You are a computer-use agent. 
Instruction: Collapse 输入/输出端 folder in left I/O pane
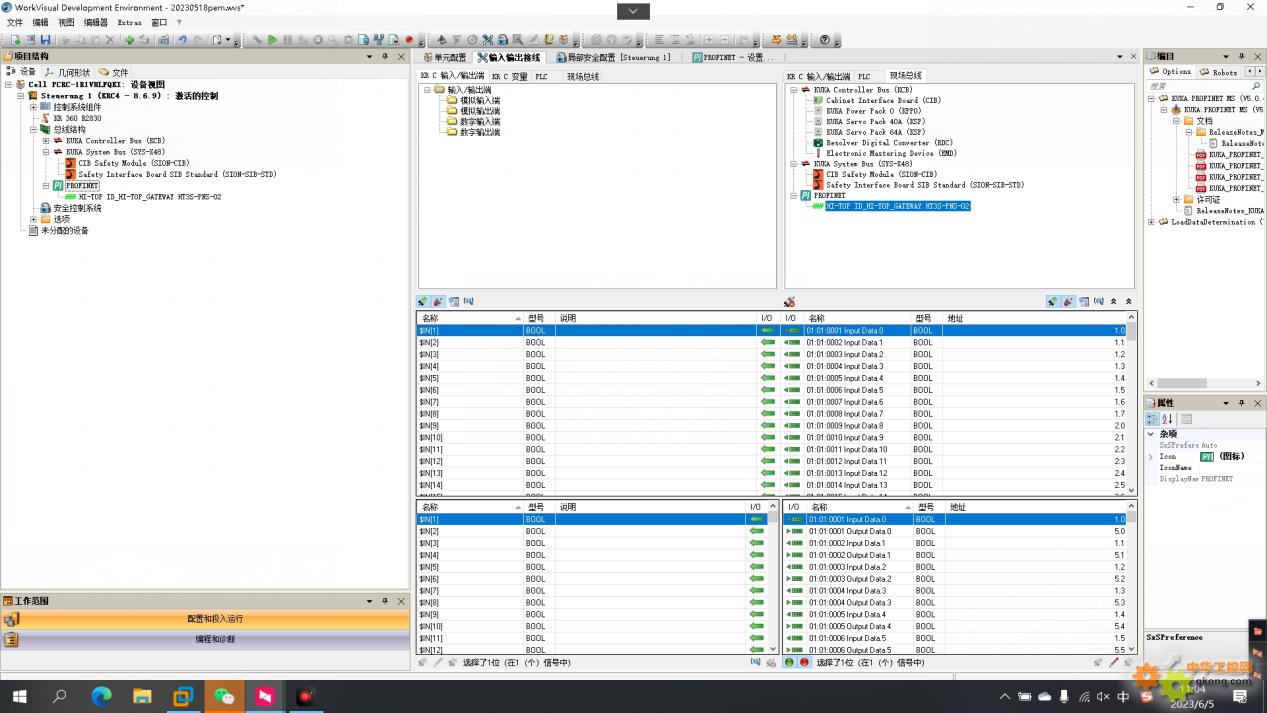coord(427,90)
